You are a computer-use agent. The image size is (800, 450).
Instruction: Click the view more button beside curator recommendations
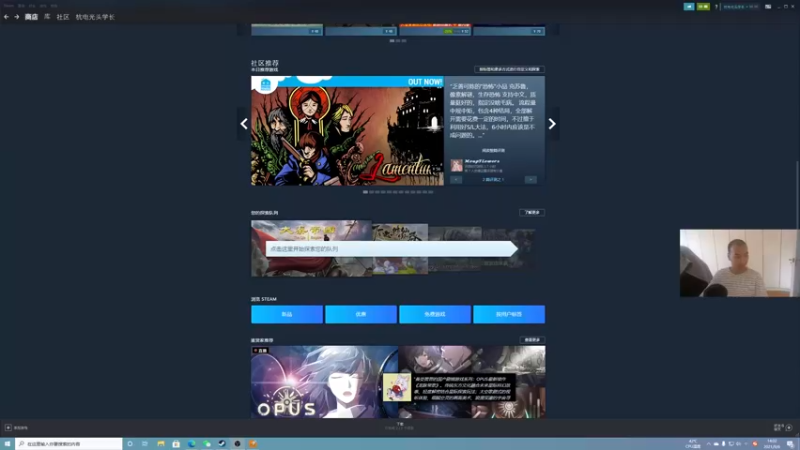532,340
